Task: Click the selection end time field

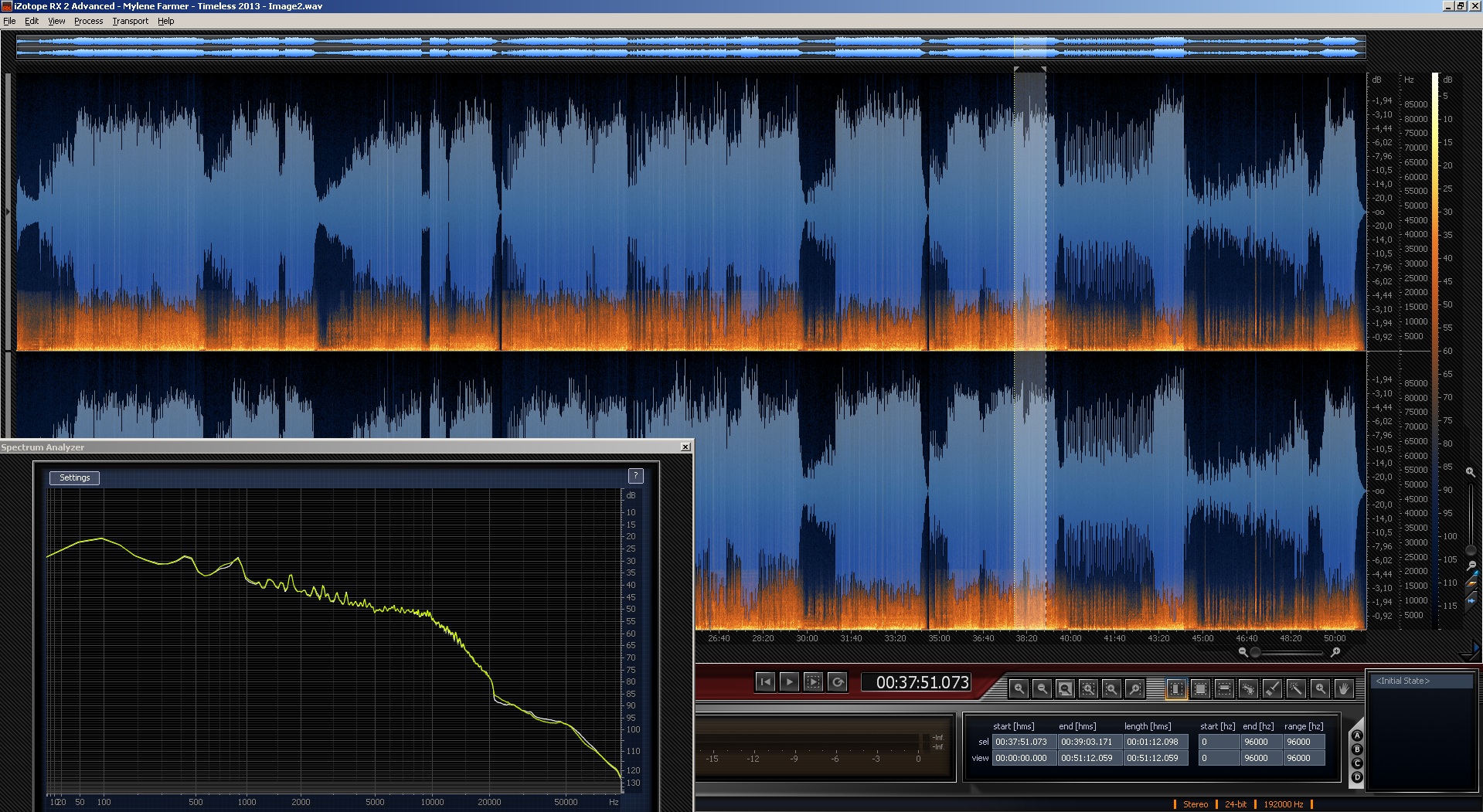Action: tap(1090, 742)
